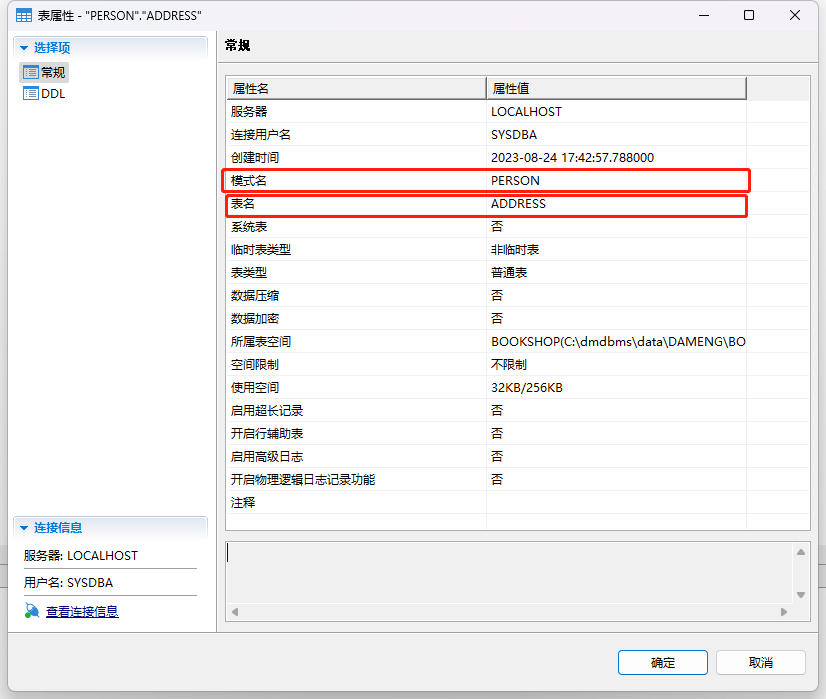Select the 连接用户名 property row
Image resolution: width=826 pixels, height=699 pixels.
pyautogui.click(x=518, y=134)
